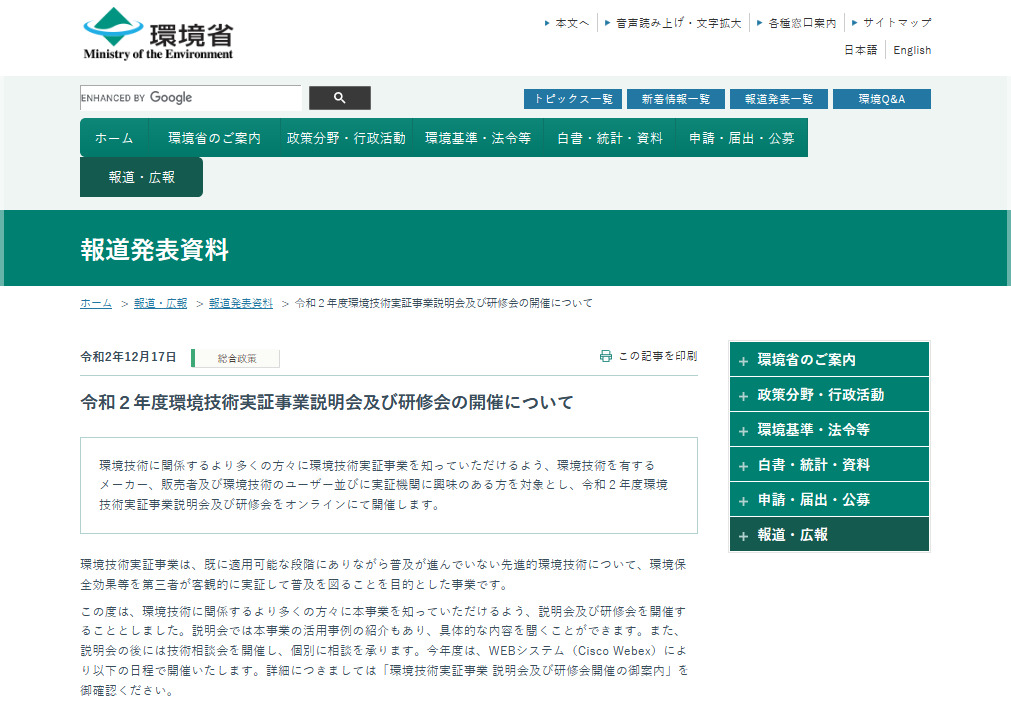The height and width of the screenshot is (704, 1011).
Task: Open the 環境Q&A button
Action: (881, 99)
